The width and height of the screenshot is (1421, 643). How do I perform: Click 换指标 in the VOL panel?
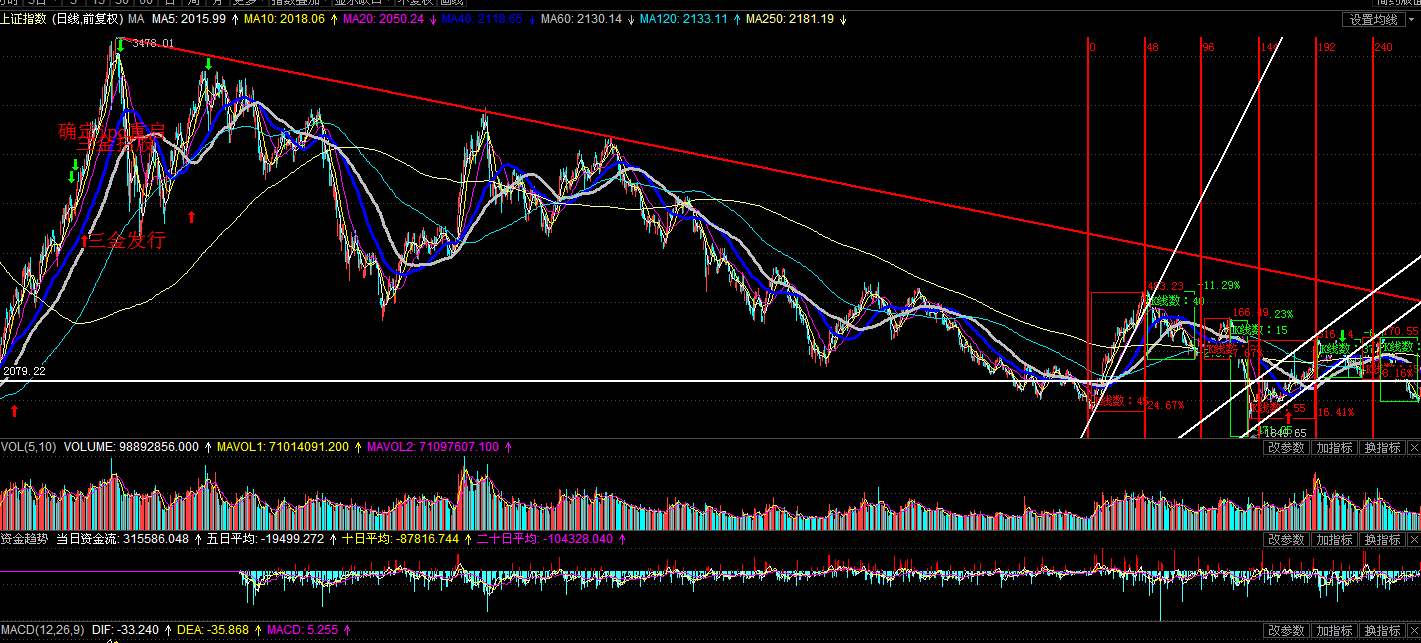click(1382, 448)
